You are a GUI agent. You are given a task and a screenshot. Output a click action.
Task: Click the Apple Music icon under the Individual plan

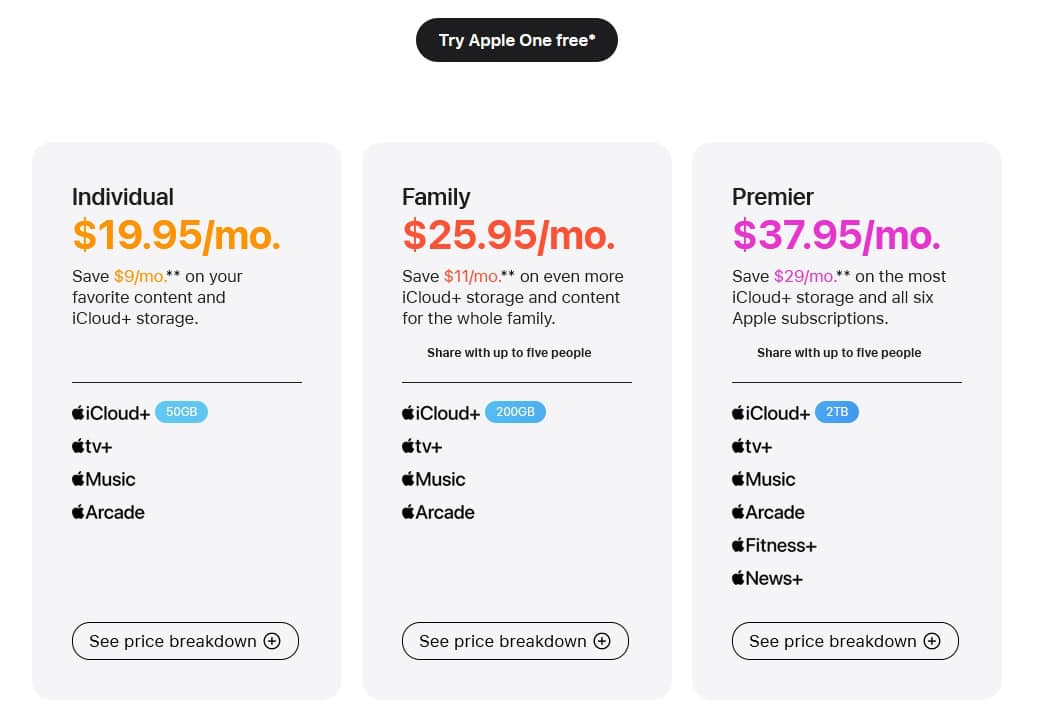77,479
